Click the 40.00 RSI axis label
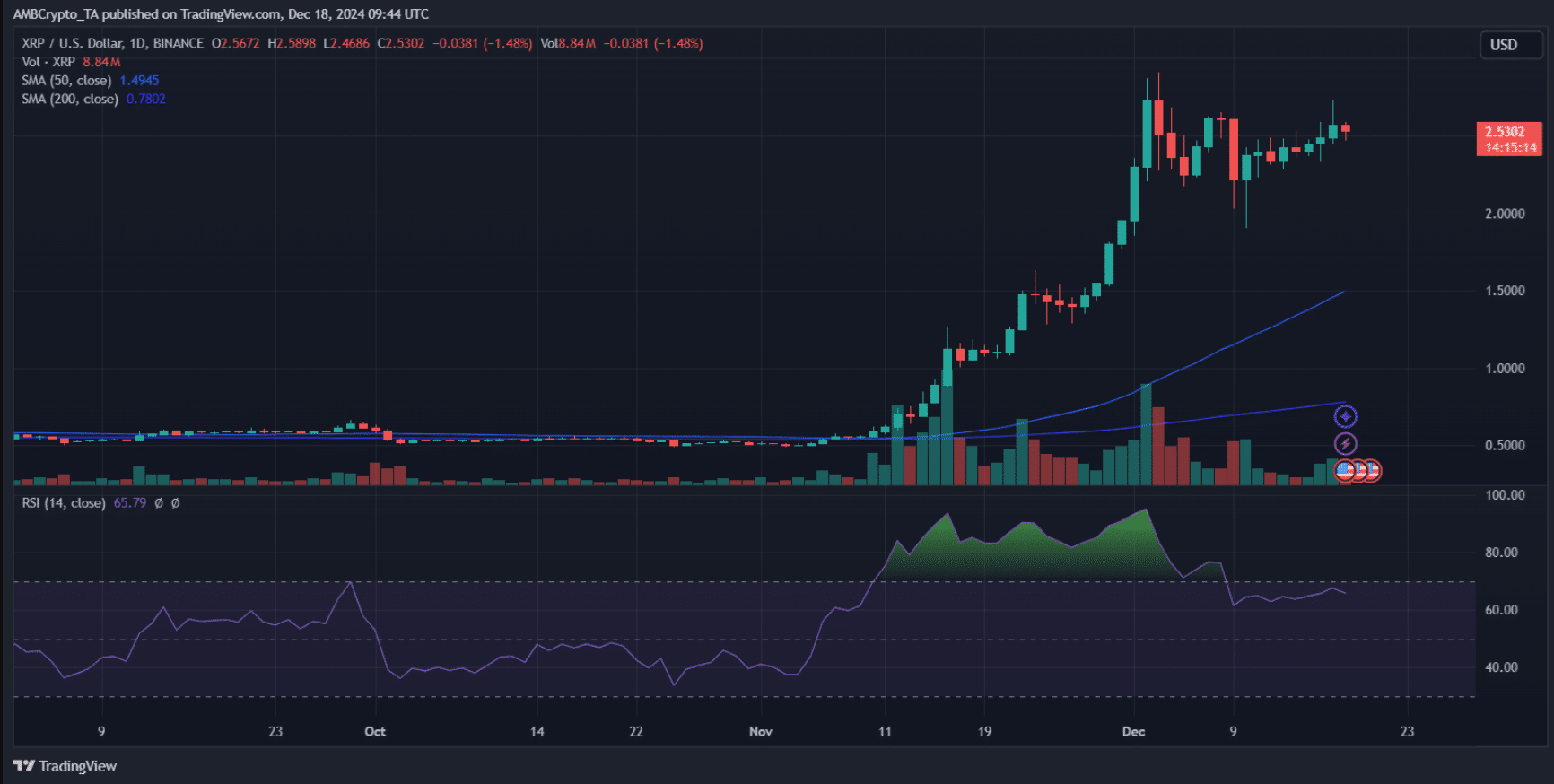1554x784 pixels. [1501, 667]
